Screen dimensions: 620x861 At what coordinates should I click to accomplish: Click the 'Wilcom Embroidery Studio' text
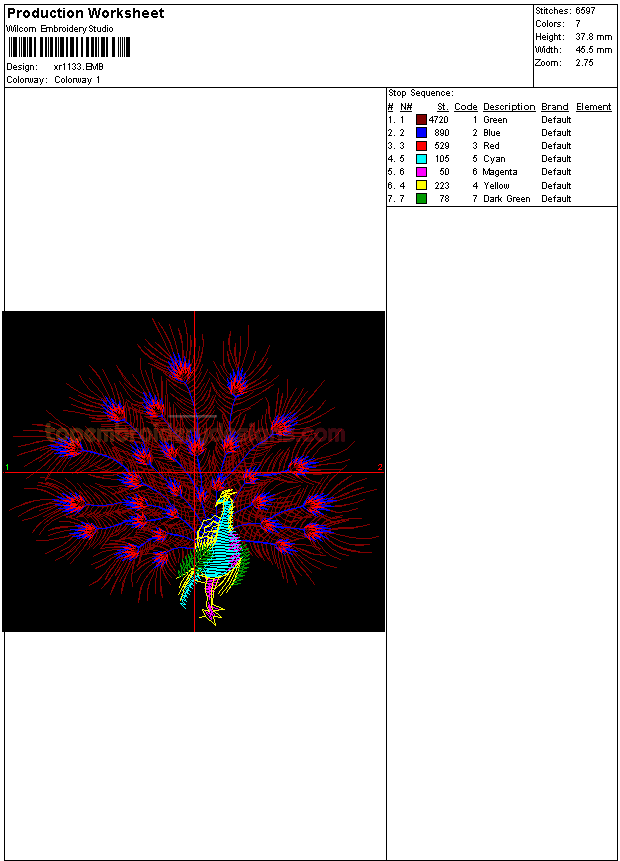click(60, 29)
